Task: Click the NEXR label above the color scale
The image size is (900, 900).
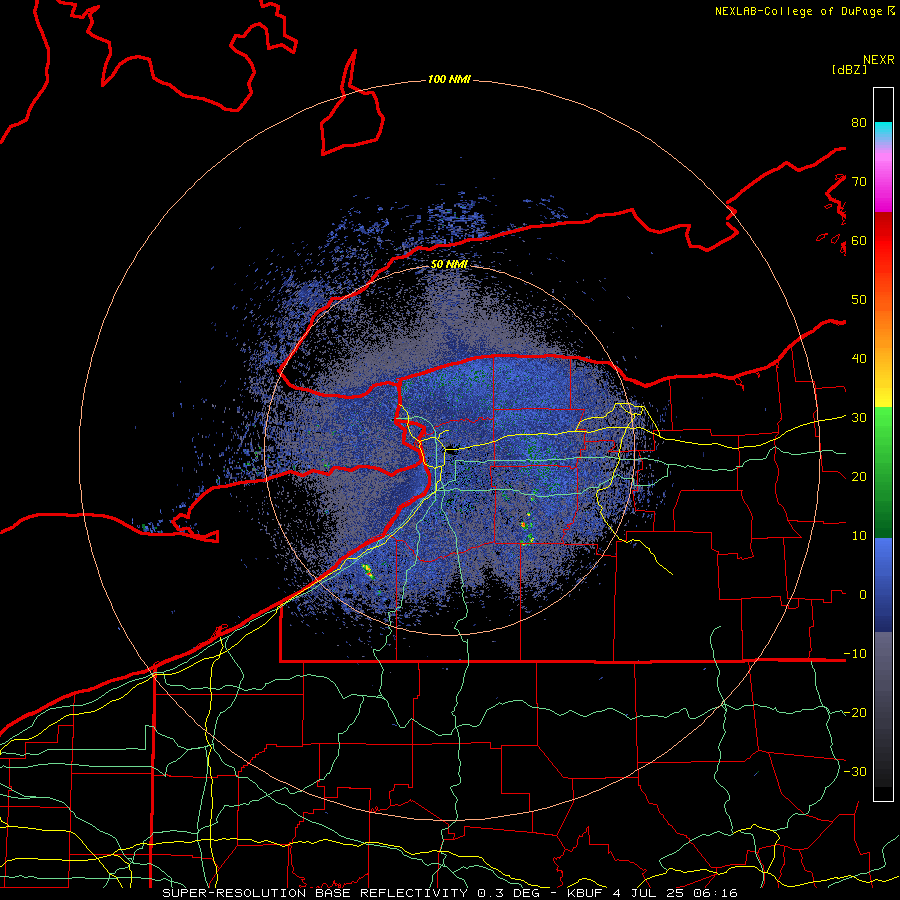Action: point(879,60)
